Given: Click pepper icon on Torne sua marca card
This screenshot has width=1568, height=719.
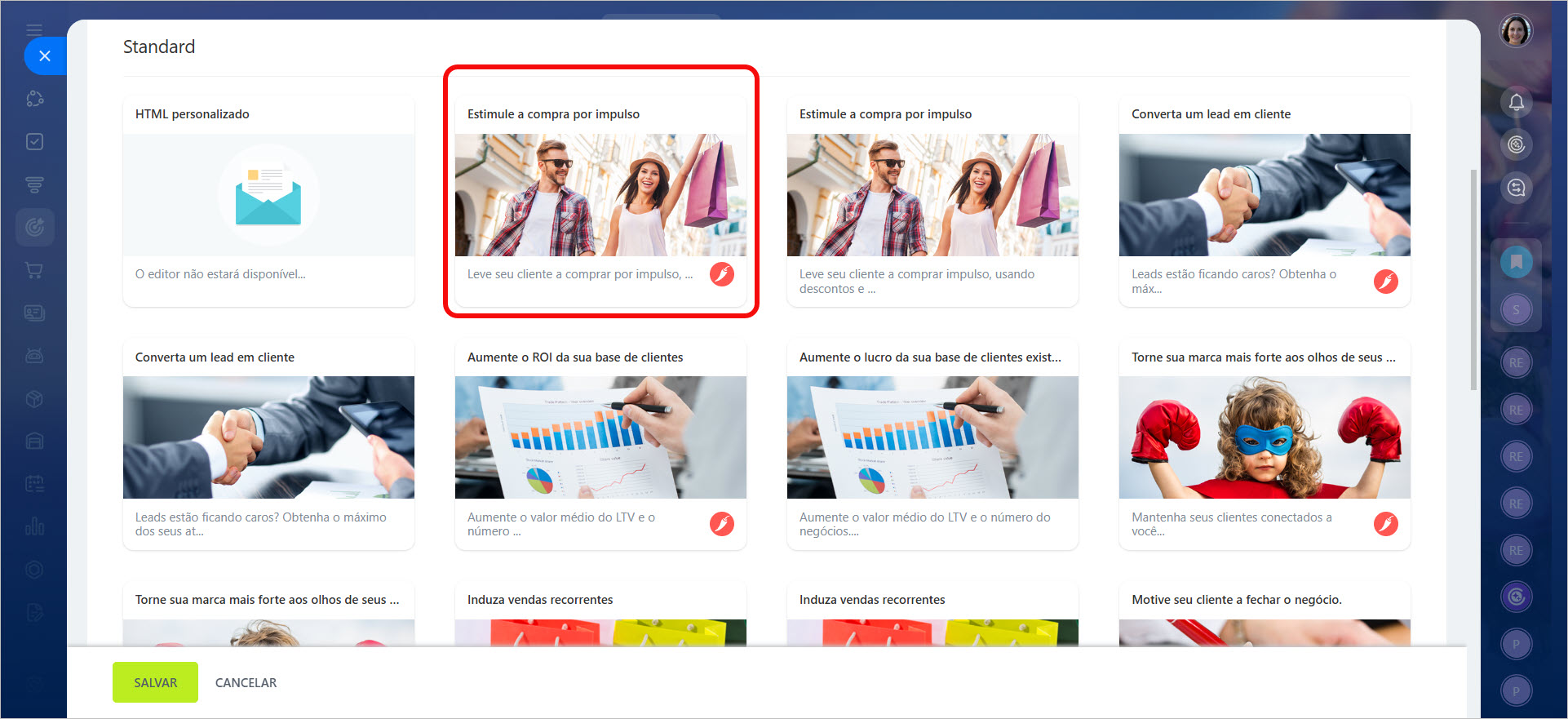Looking at the screenshot, I should pyautogui.click(x=1385, y=524).
